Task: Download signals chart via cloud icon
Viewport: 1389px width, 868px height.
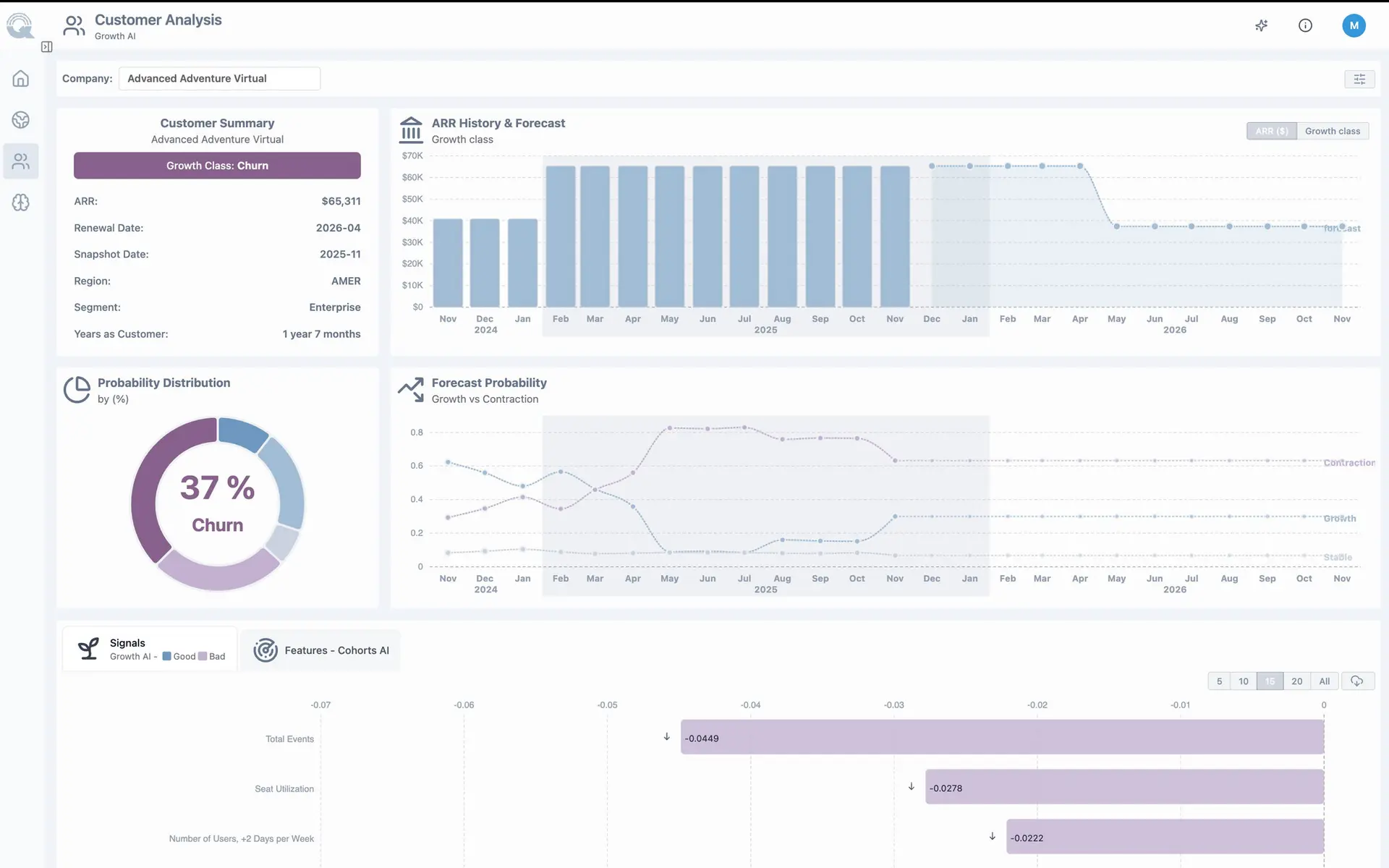Action: click(x=1357, y=681)
